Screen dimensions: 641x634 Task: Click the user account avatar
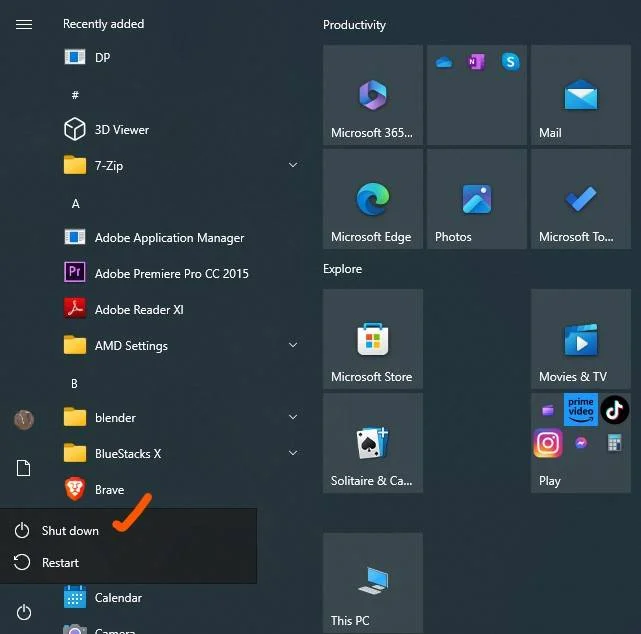(24, 420)
